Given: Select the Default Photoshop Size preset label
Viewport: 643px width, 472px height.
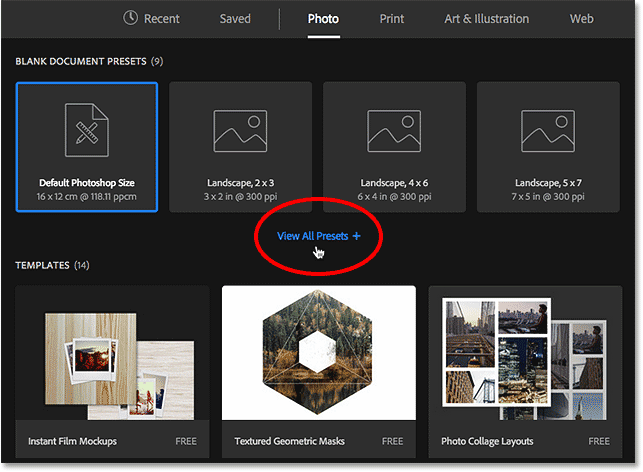Looking at the screenshot, I should click(x=87, y=183).
